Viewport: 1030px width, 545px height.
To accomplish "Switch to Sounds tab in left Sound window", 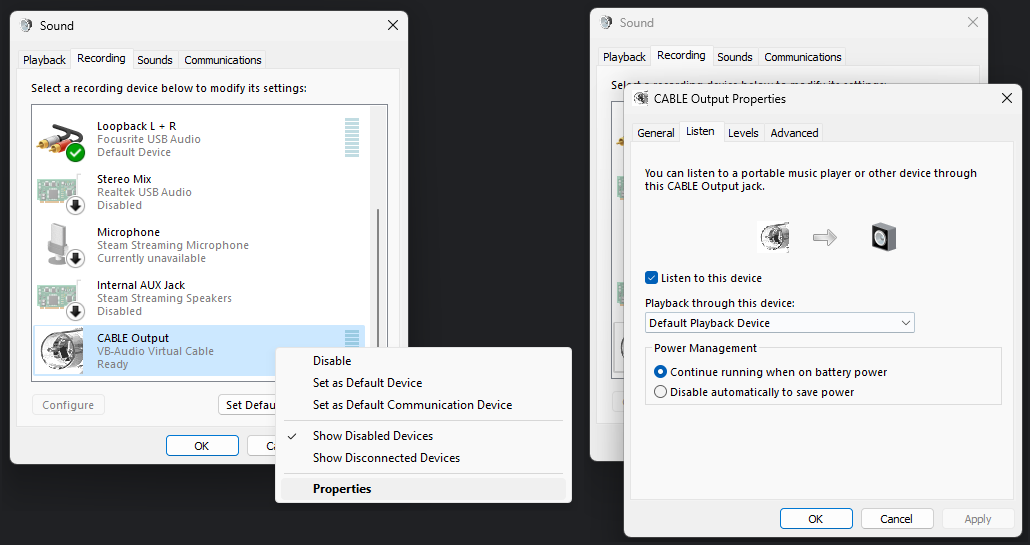I will click(x=155, y=60).
